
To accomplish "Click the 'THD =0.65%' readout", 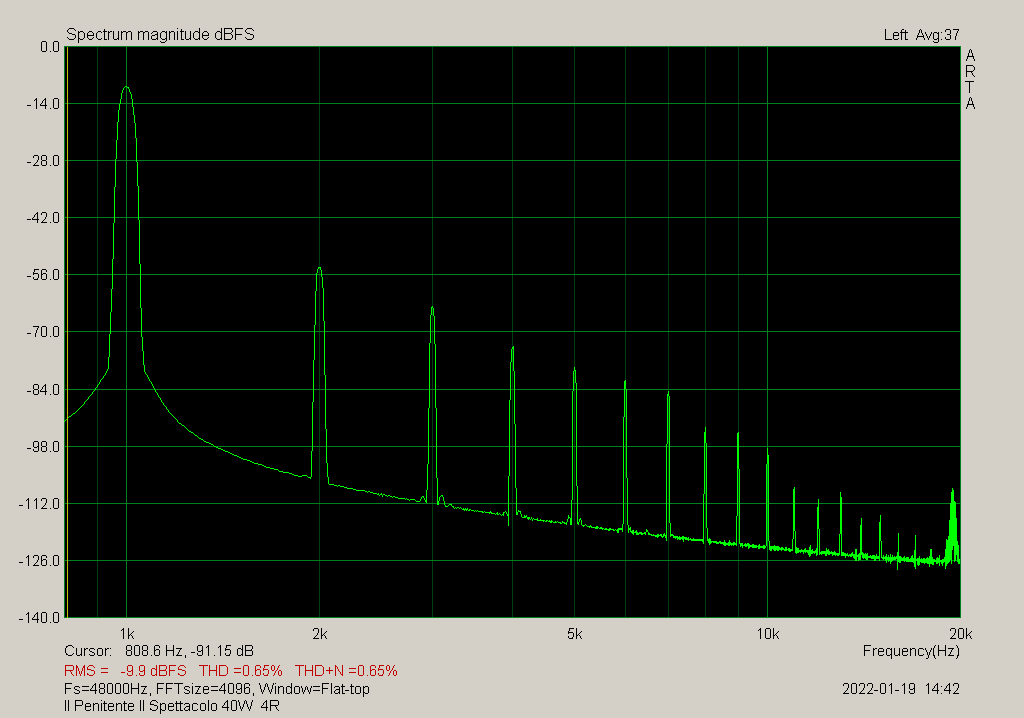I will (240, 670).
